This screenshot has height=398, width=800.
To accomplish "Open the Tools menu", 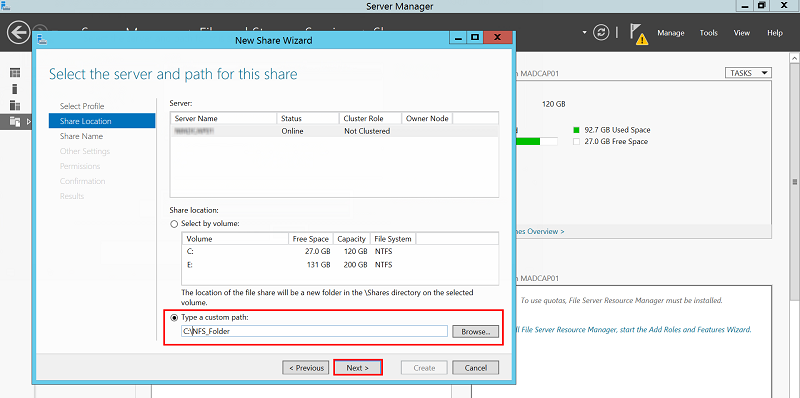I will coord(709,33).
